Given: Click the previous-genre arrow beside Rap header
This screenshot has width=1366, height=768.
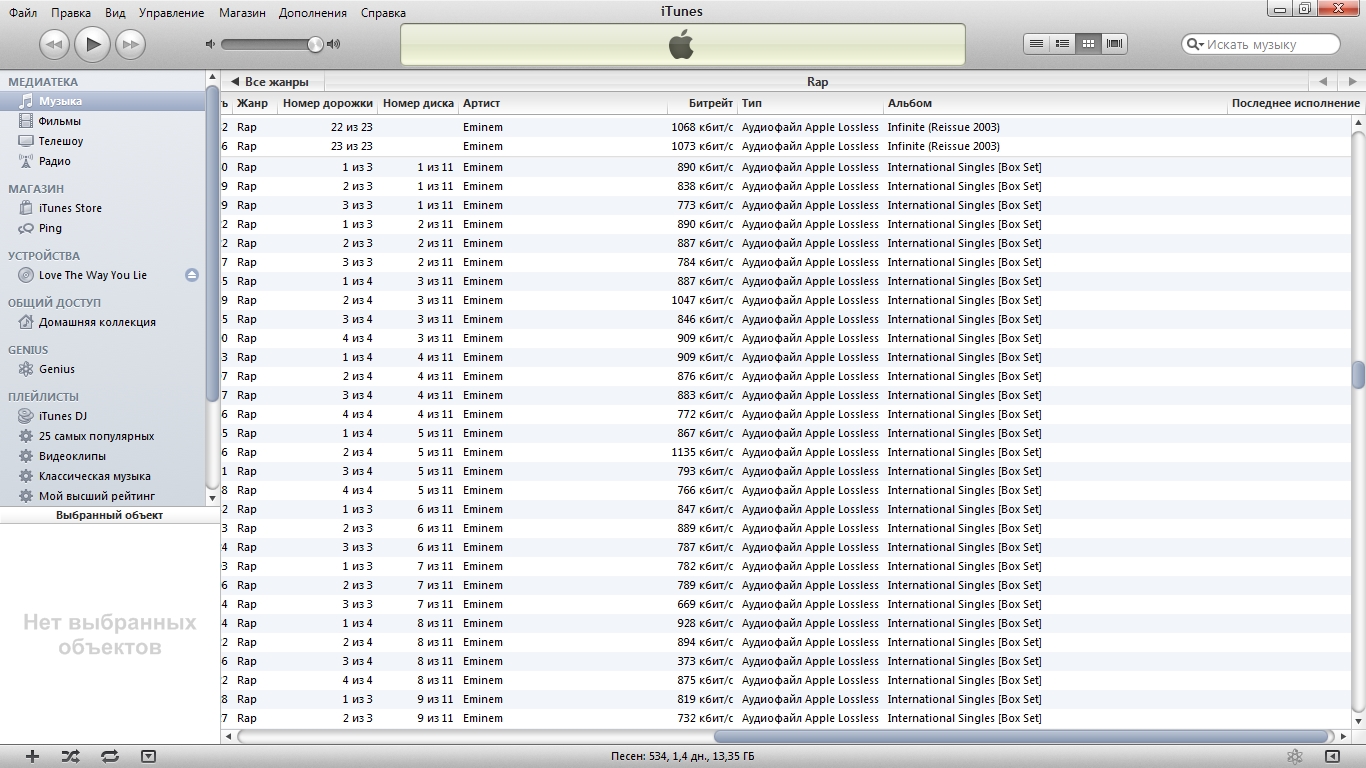Looking at the screenshot, I should pyautogui.click(x=1323, y=82).
